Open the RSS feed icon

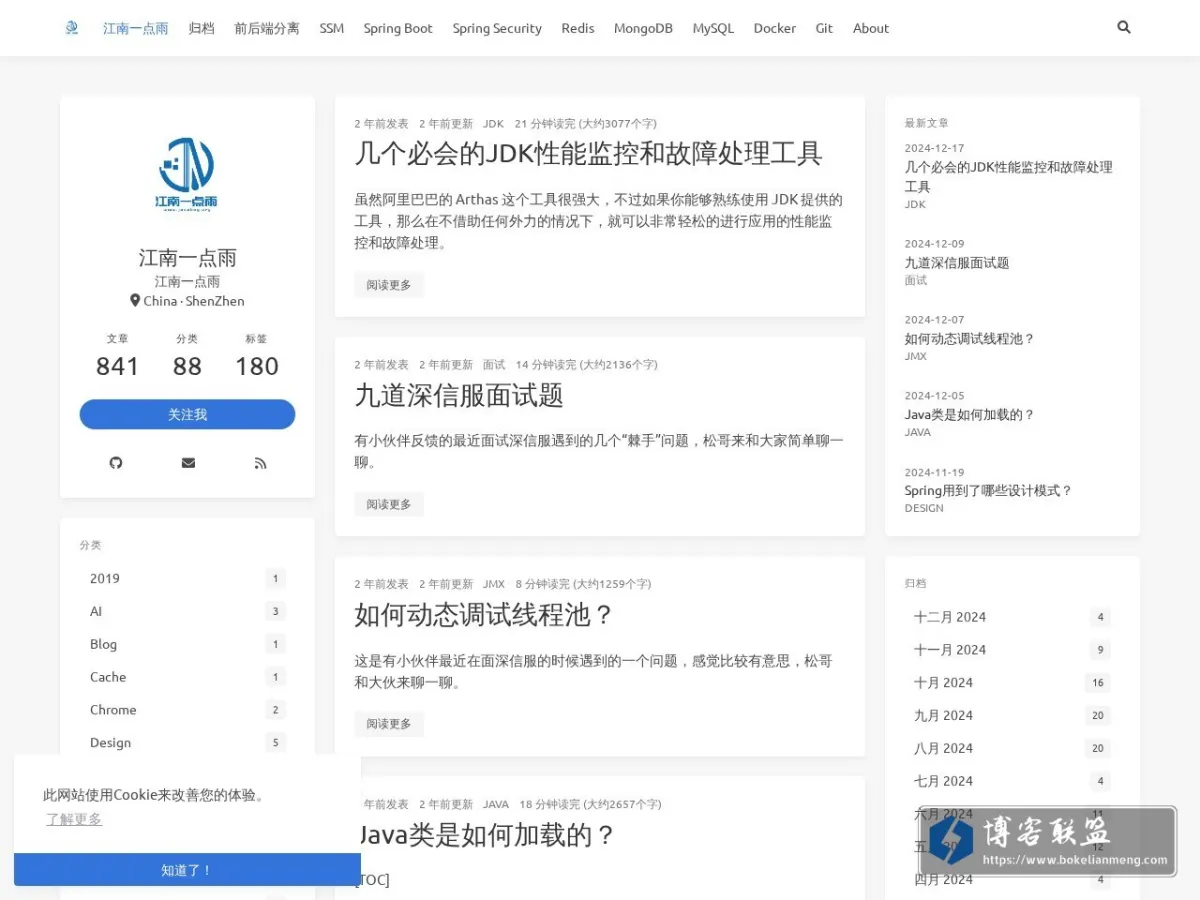click(260, 462)
